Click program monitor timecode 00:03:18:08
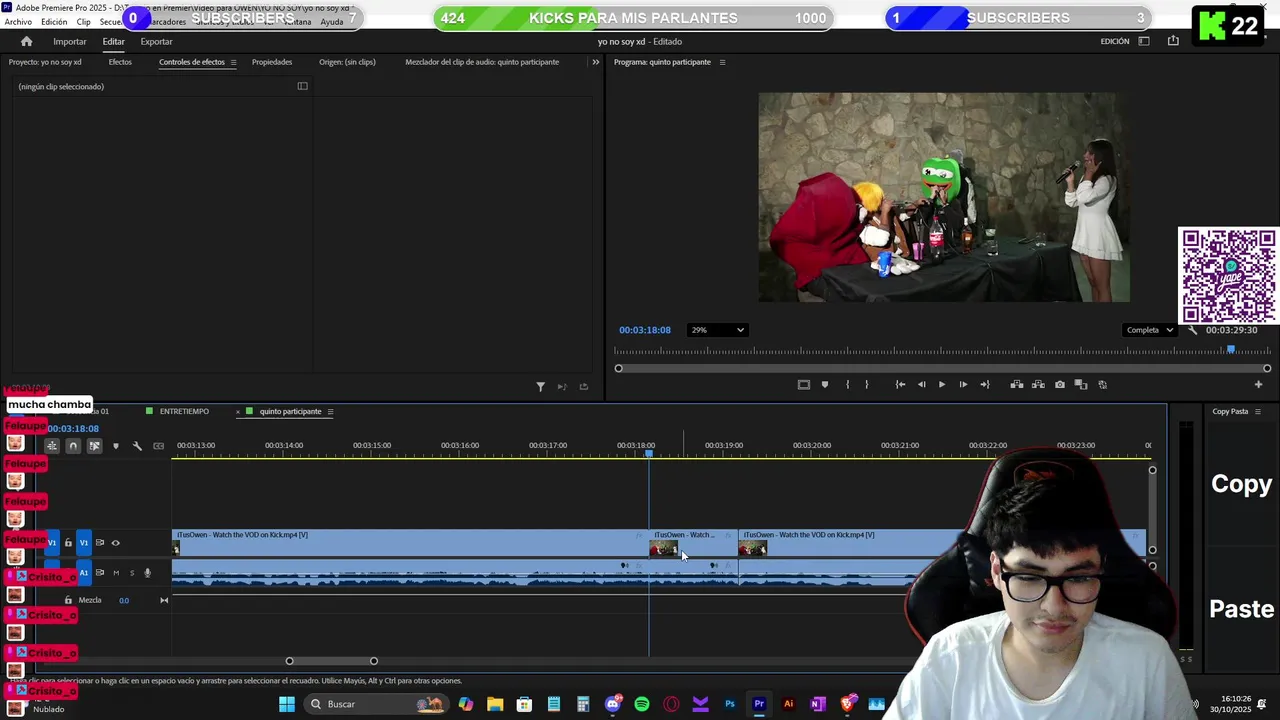Image resolution: width=1280 pixels, height=720 pixels. [645, 330]
